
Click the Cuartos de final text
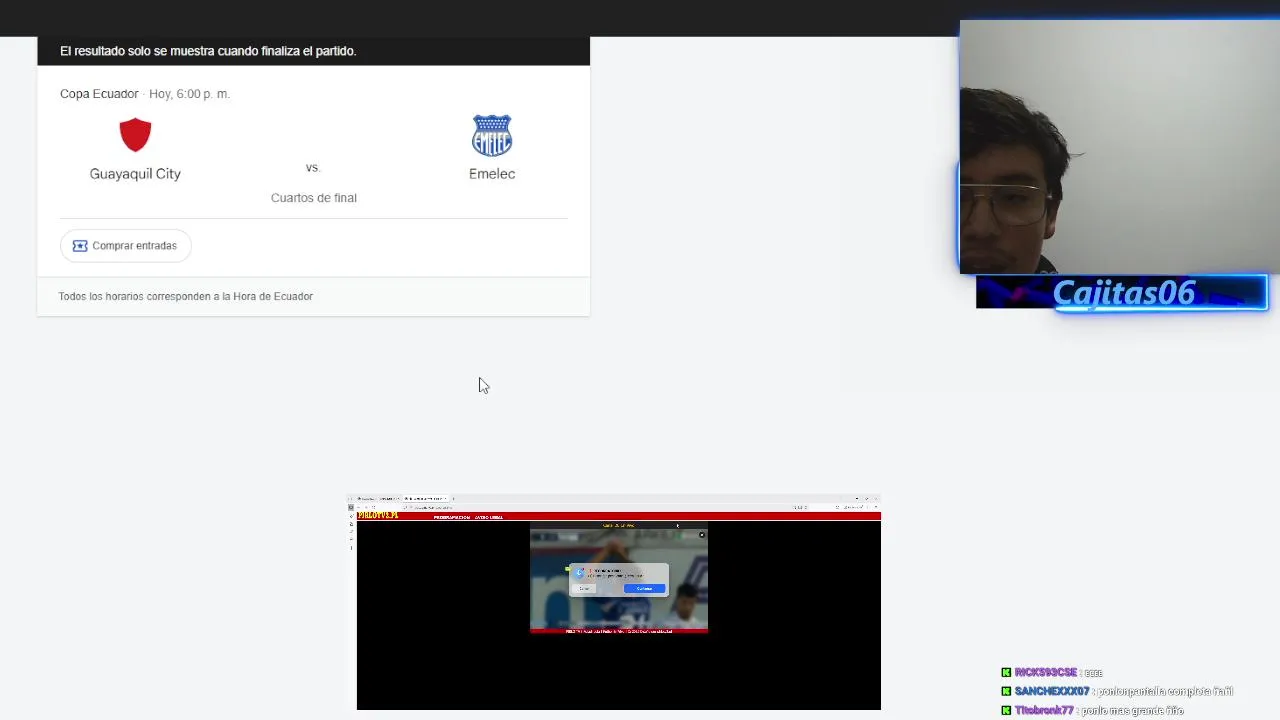pos(314,198)
